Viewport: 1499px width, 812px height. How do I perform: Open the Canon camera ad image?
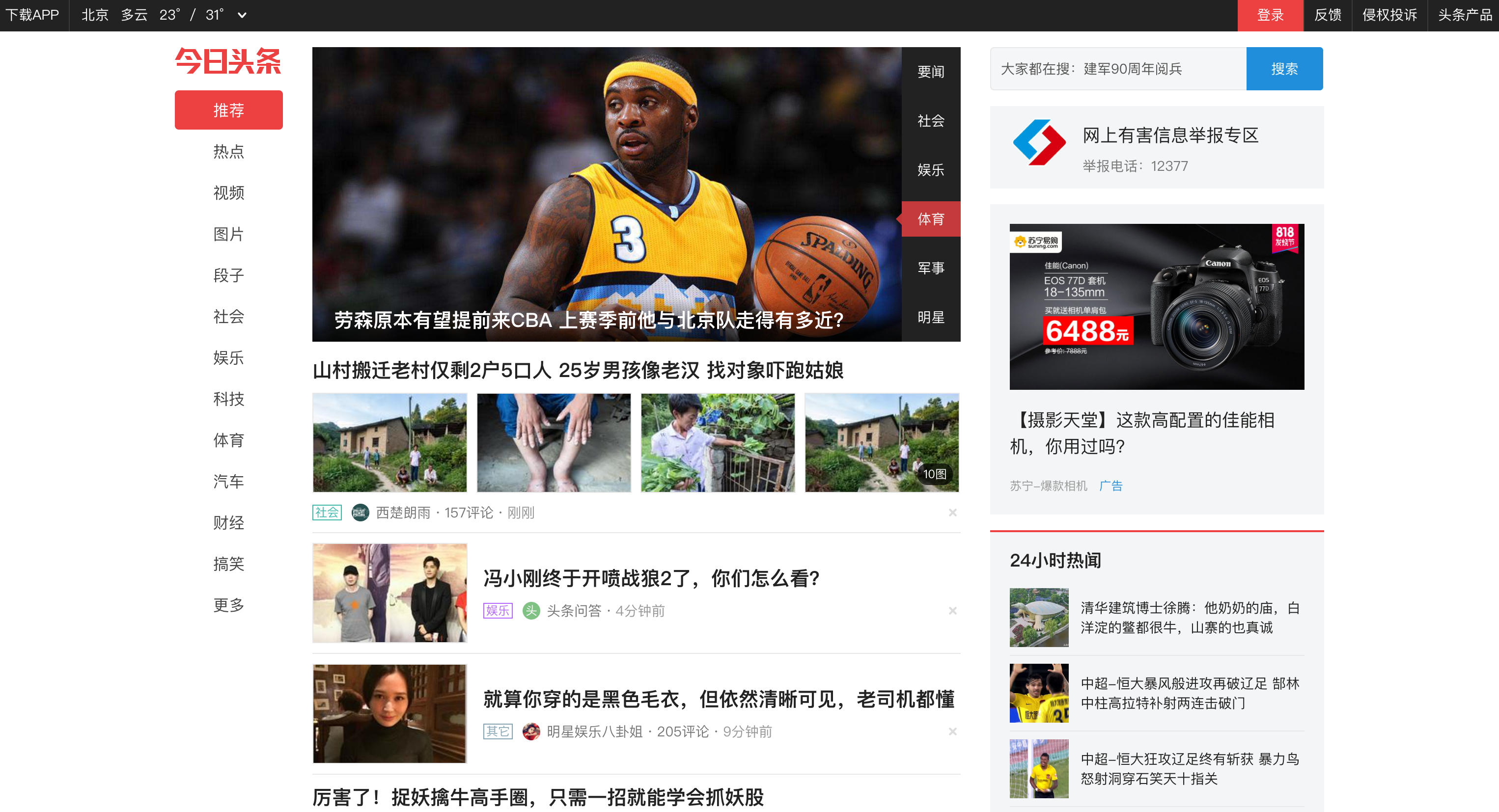(1156, 306)
